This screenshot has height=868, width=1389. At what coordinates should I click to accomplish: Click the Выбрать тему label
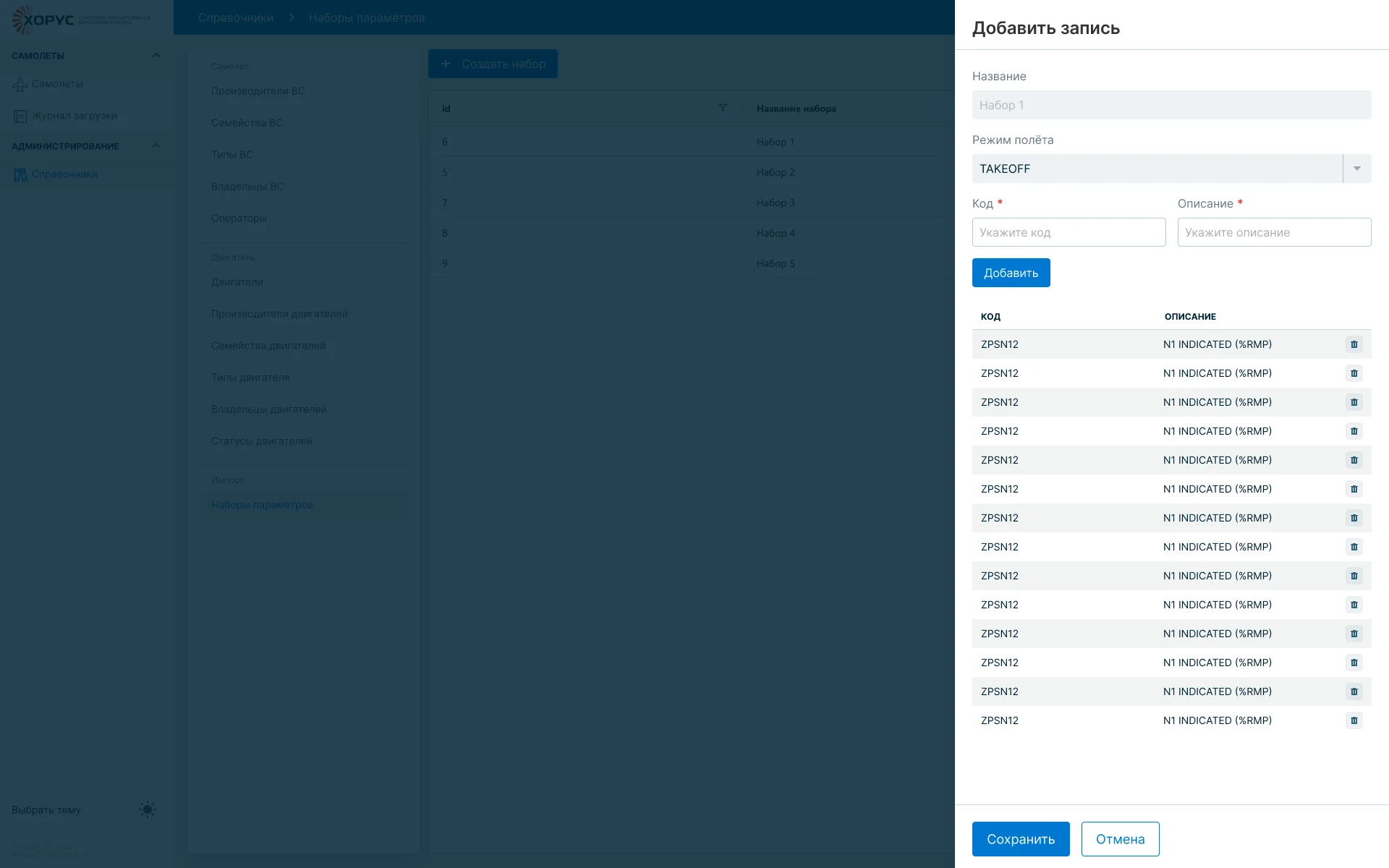click(46, 810)
